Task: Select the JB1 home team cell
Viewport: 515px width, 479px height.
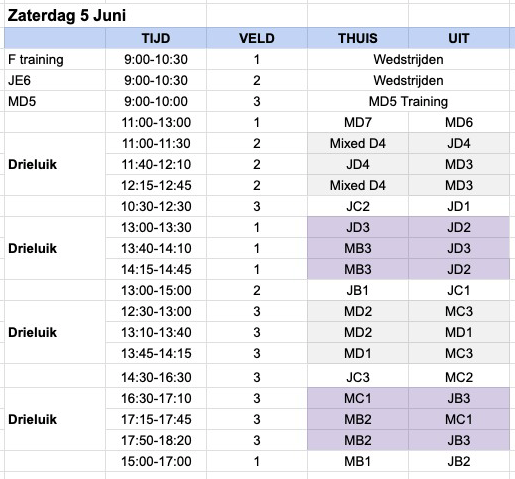Action: tap(358, 290)
